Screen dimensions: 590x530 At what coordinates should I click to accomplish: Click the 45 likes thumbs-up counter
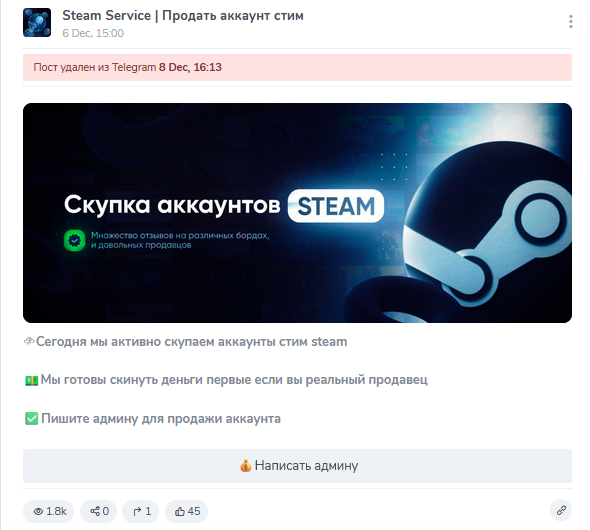(187, 511)
